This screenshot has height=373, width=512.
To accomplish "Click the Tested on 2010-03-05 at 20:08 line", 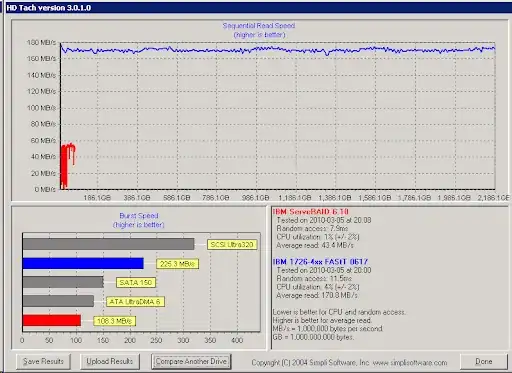I will [x=324, y=220].
